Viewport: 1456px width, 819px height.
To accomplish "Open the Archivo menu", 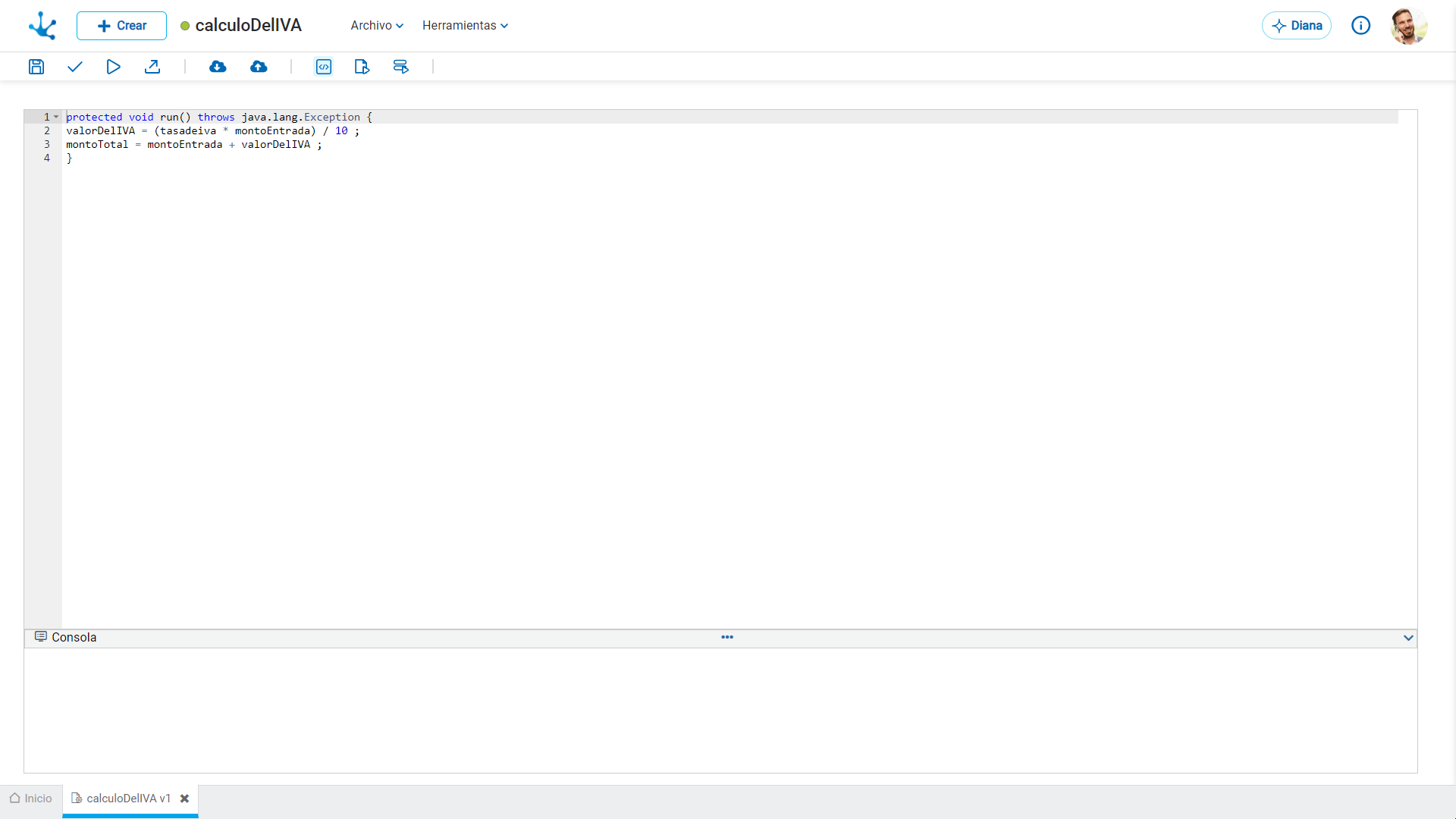I will [377, 26].
